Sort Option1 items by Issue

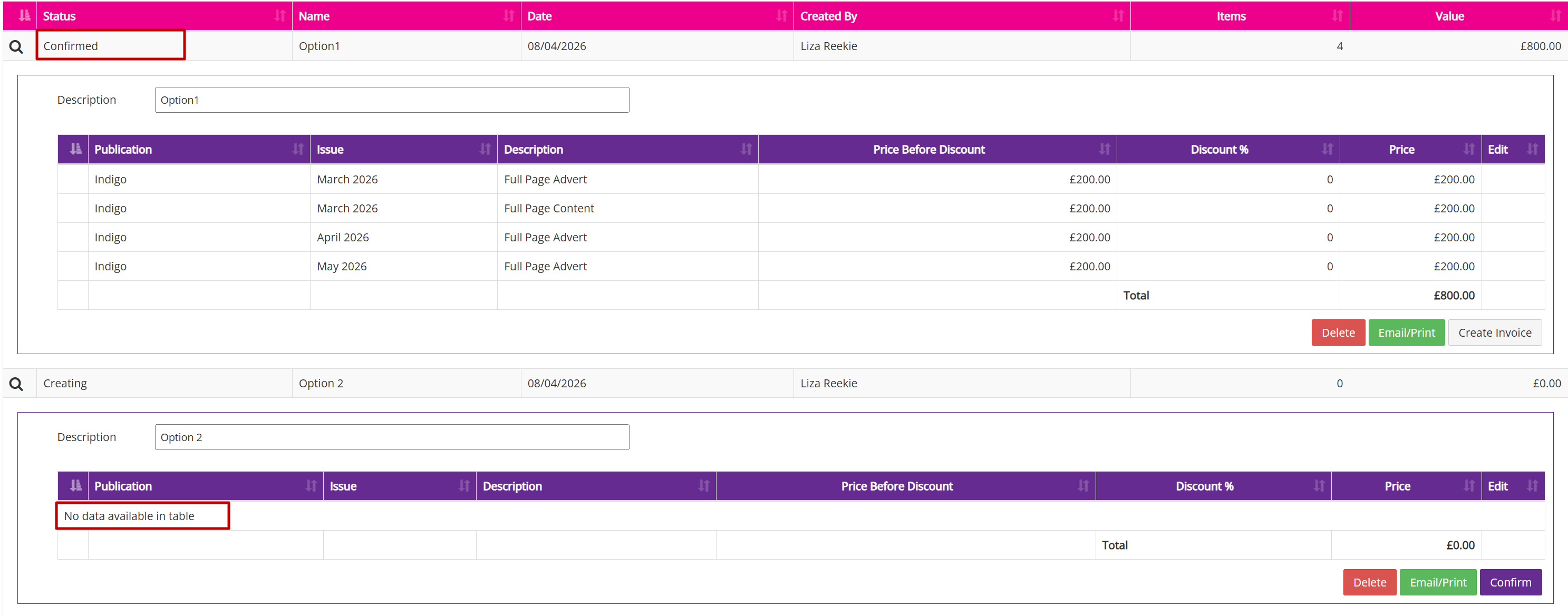(x=403, y=149)
